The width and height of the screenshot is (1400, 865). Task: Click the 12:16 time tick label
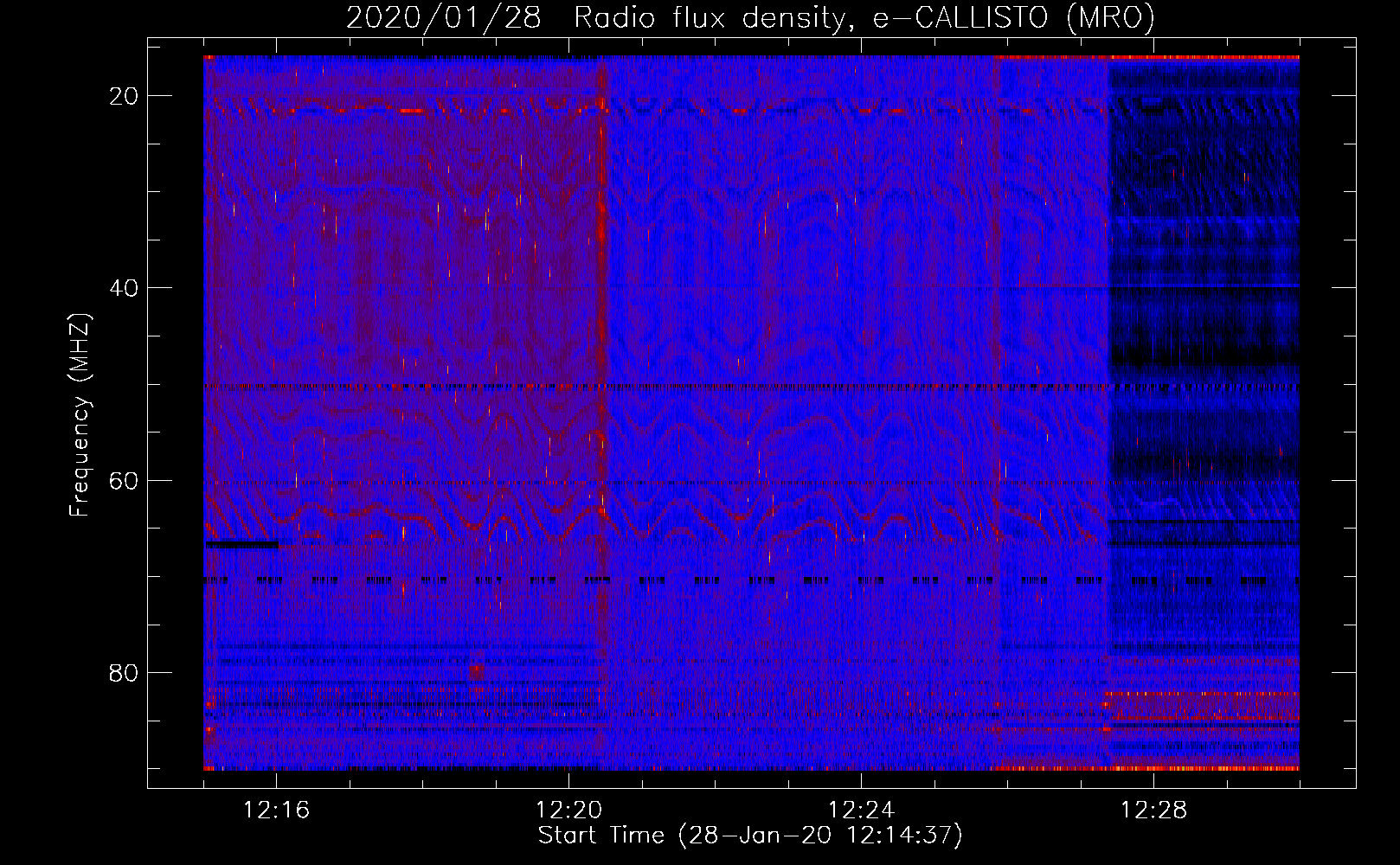[x=276, y=811]
